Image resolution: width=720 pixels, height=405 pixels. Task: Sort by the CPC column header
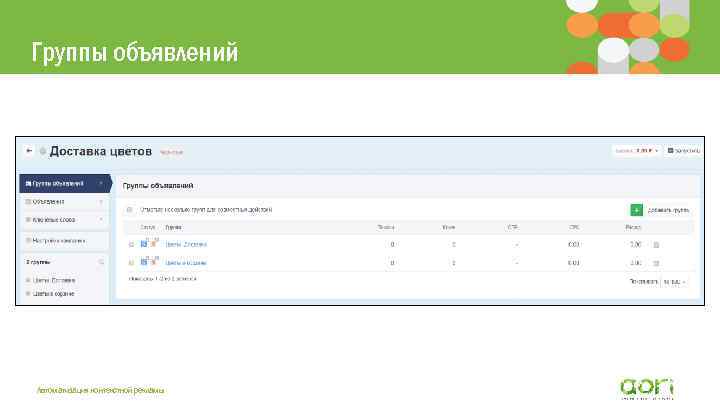coord(574,227)
